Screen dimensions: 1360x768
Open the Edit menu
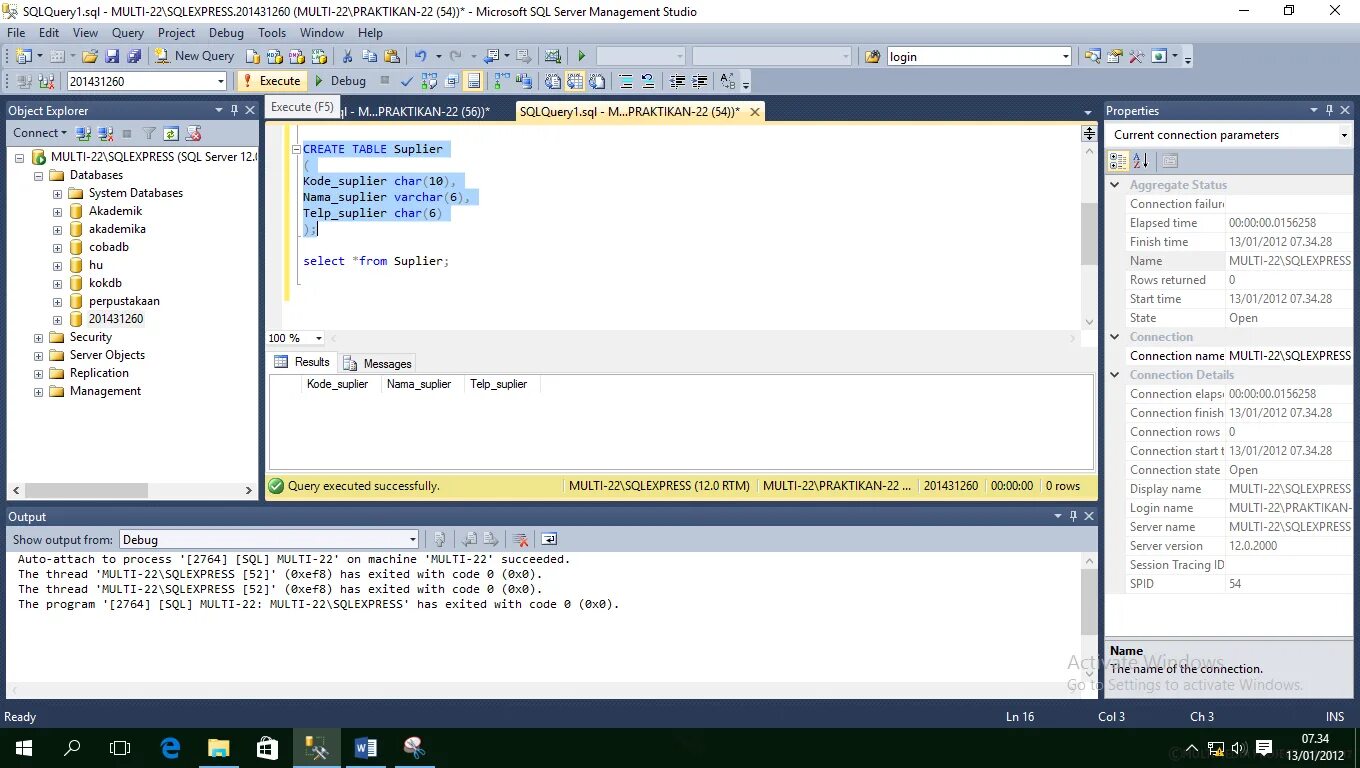pyautogui.click(x=49, y=33)
